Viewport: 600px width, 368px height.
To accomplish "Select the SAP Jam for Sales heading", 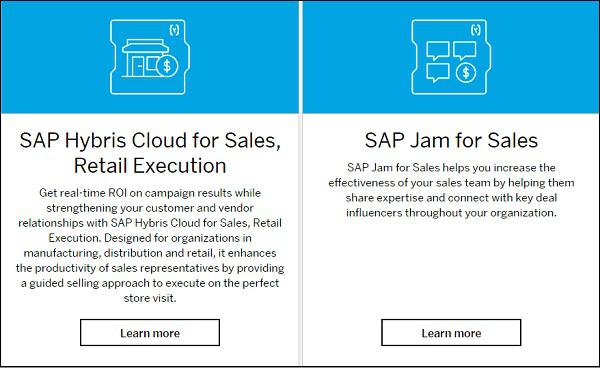I will (451, 140).
